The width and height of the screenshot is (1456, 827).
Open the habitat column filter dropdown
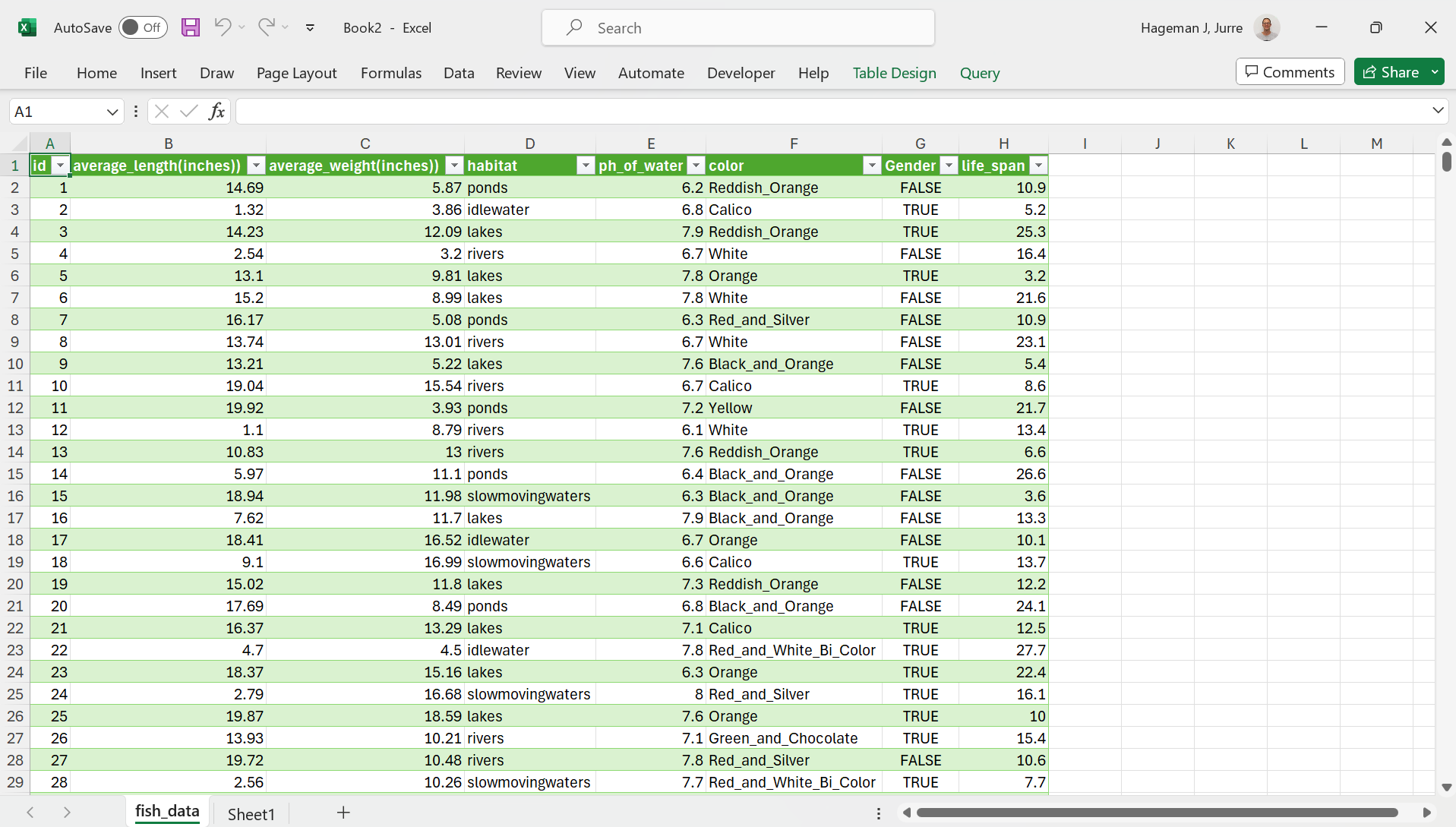[585, 165]
